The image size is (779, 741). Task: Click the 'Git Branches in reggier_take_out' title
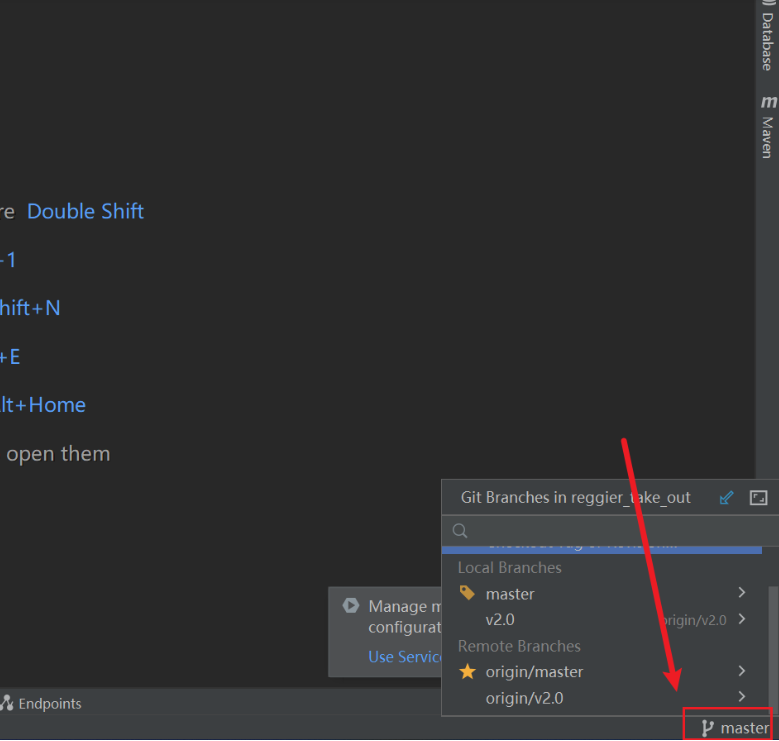575,497
